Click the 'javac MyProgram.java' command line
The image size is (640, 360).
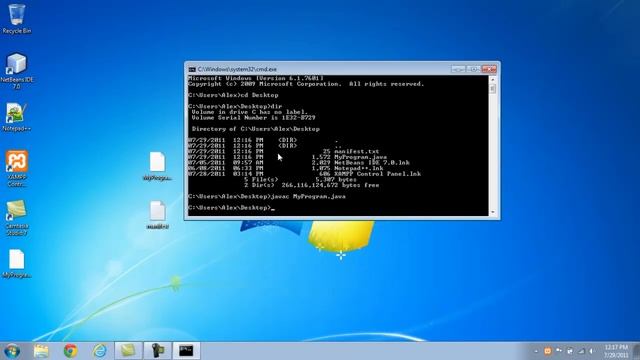(x=267, y=196)
